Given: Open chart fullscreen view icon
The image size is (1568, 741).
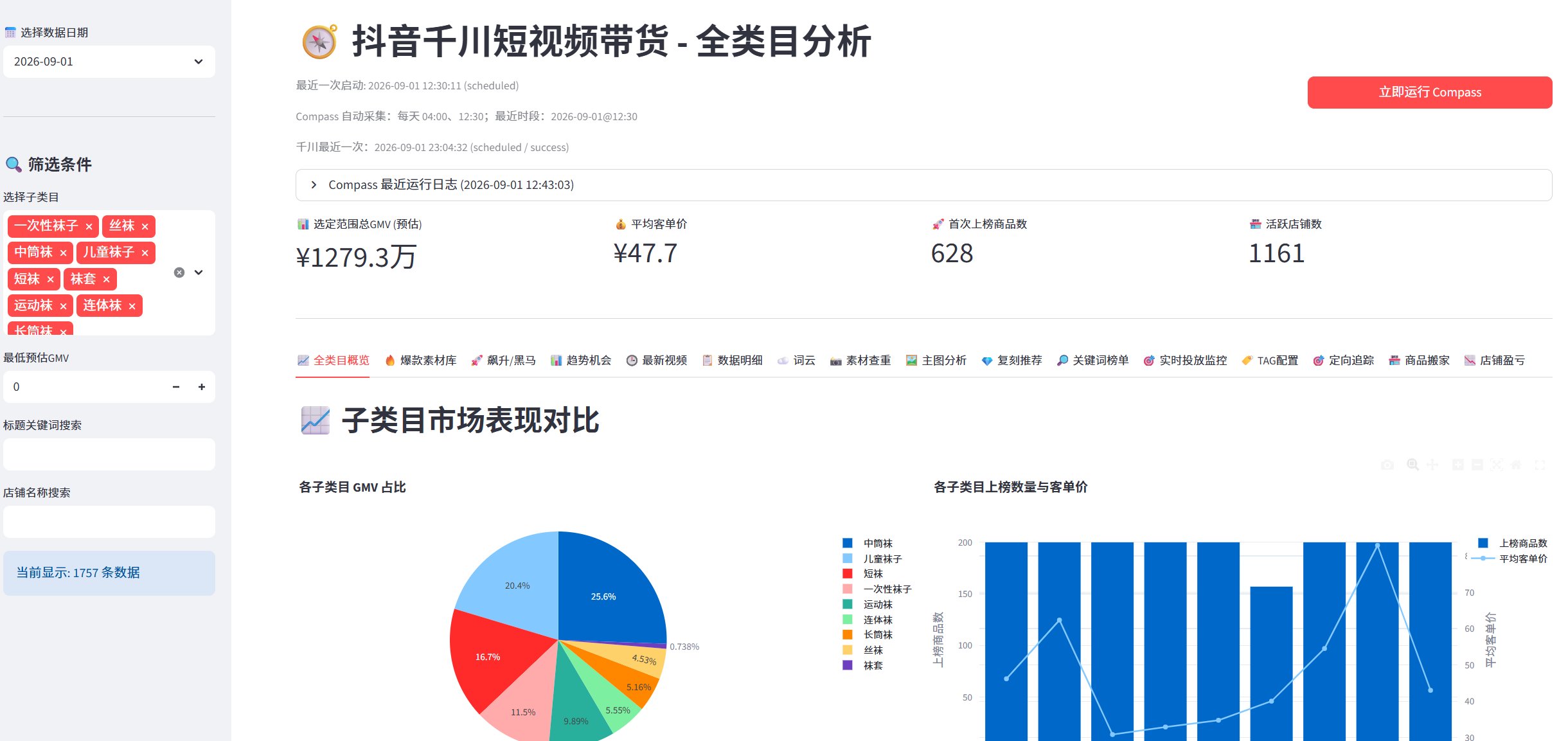Looking at the screenshot, I should coord(1540,465).
